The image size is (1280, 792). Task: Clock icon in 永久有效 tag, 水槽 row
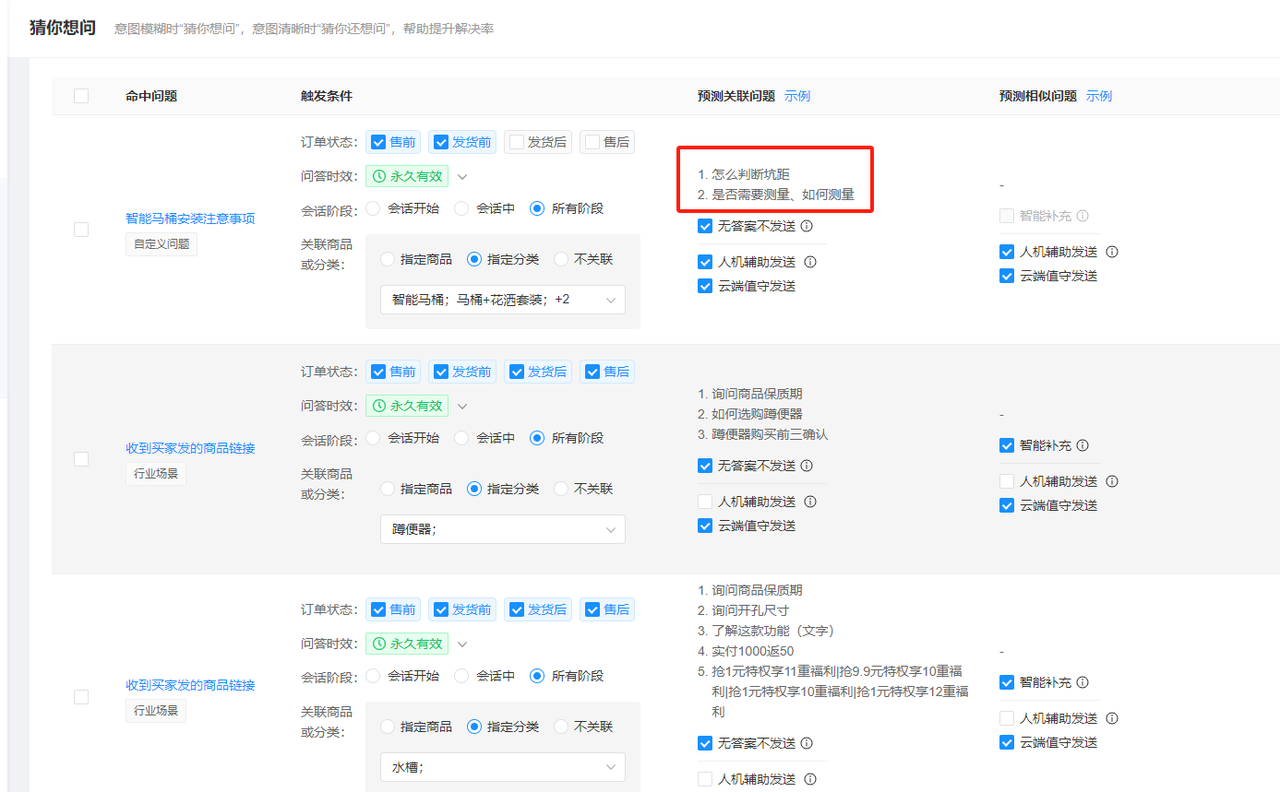379,644
